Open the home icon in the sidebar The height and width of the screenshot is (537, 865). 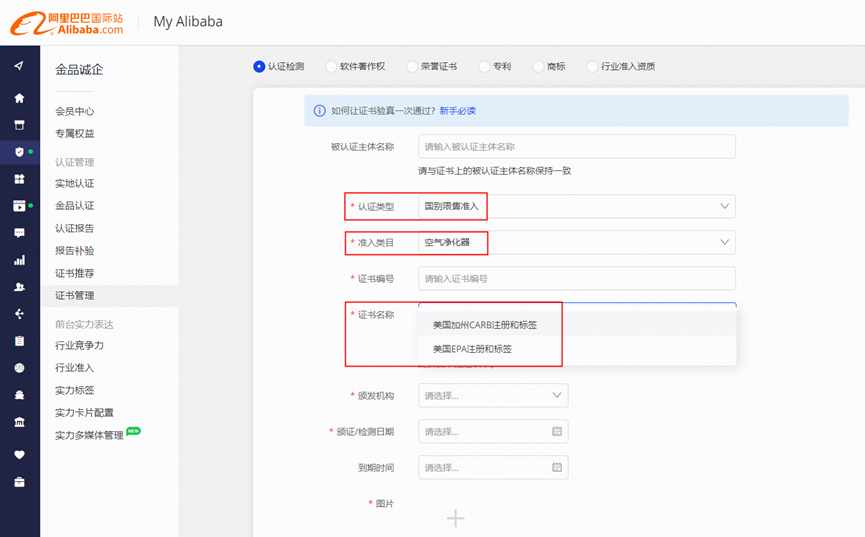coord(19,98)
